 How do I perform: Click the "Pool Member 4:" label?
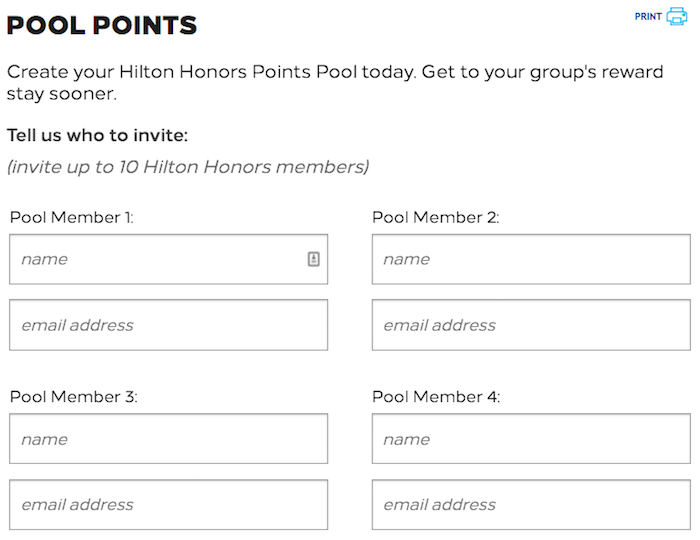(436, 397)
